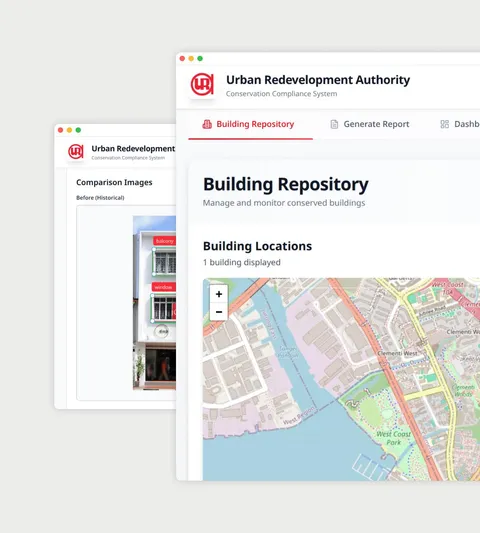
Task: Select the Building Repository tab label
Action: pyautogui.click(x=255, y=124)
